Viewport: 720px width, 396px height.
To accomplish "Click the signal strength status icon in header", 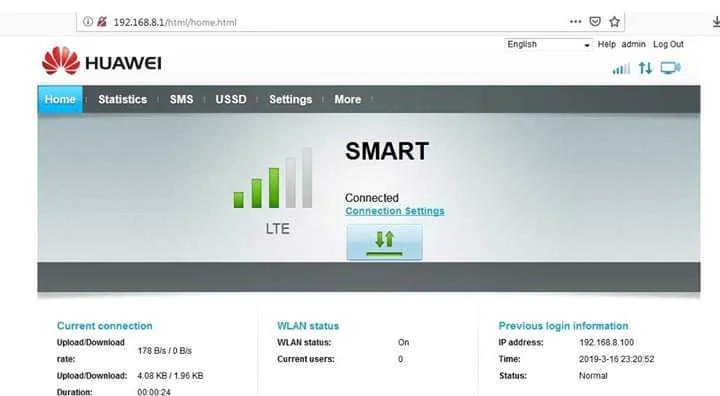I will 621,69.
